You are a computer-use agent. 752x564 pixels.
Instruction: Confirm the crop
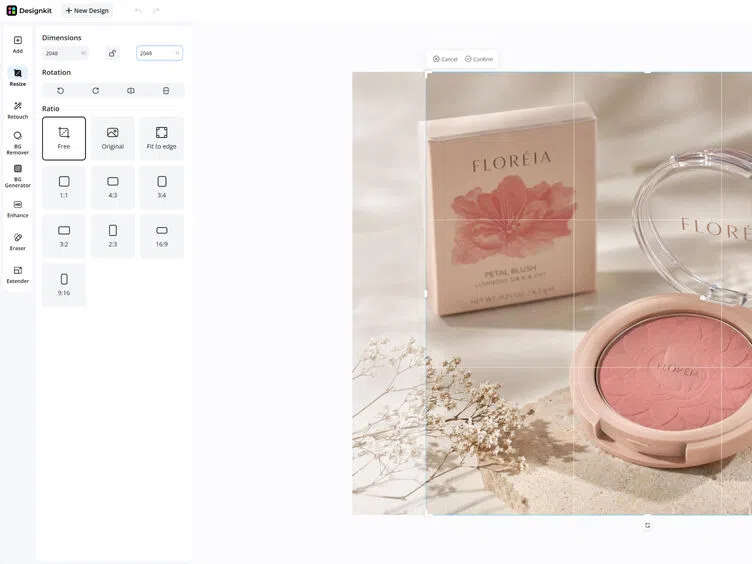click(x=479, y=59)
